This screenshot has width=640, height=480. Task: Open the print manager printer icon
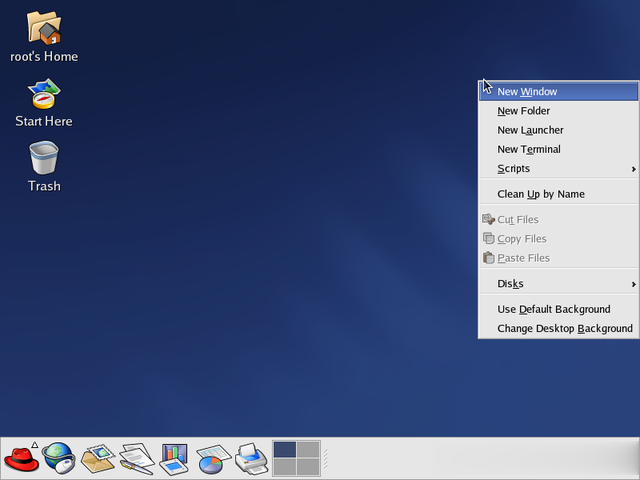(x=251, y=459)
